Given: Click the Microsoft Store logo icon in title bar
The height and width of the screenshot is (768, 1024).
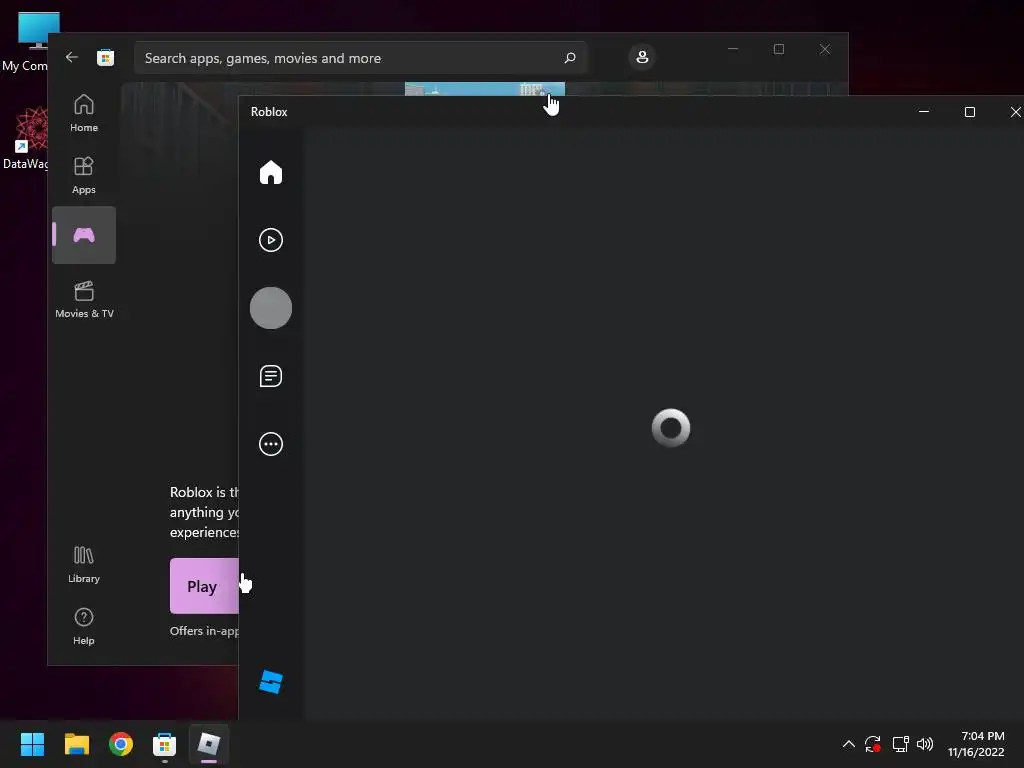Looking at the screenshot, I should [x=105, y=57].
